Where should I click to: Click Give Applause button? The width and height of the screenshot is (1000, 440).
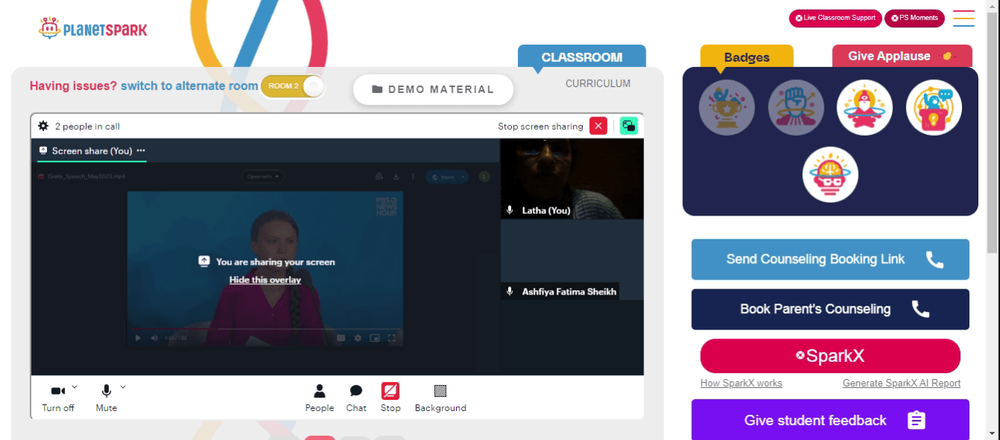click(x=902, y=56)
